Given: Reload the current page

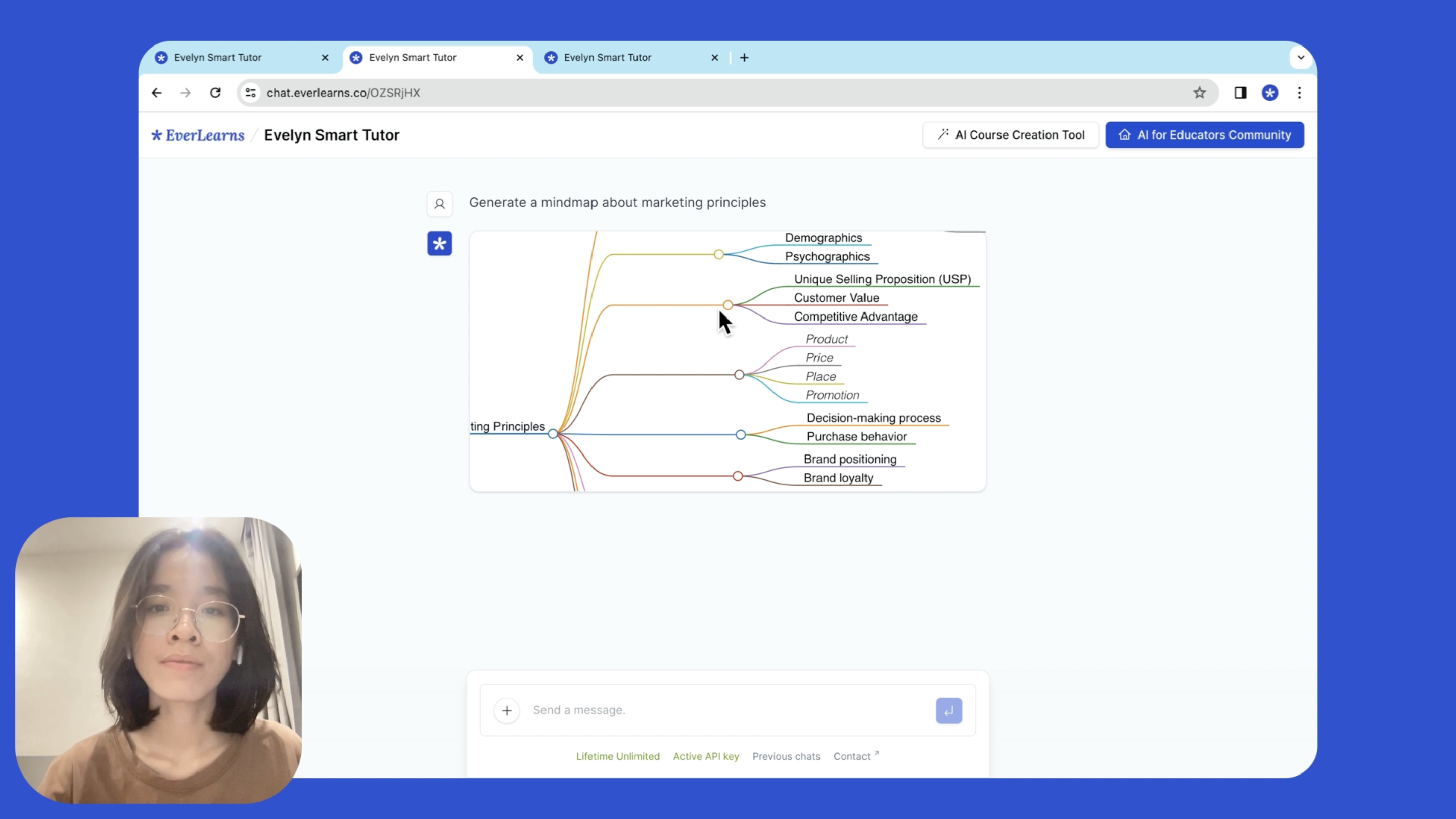Looking at the screenshot, I should 215,93.
